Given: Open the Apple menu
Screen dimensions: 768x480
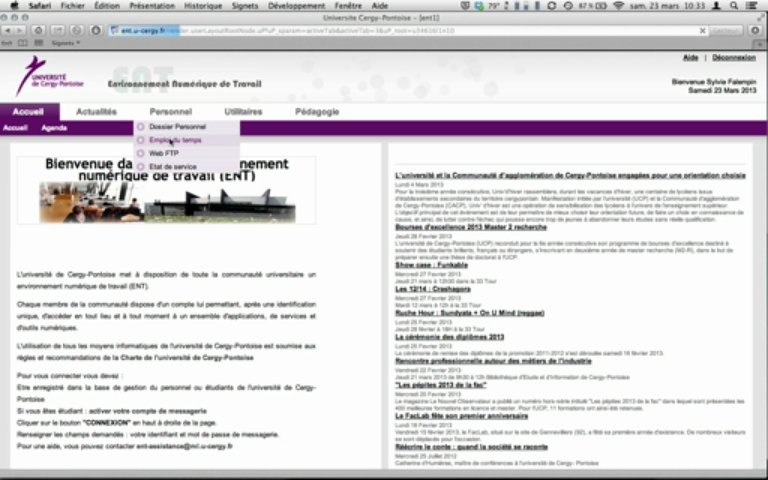Looking at the screenshot, I should point(14,6).
